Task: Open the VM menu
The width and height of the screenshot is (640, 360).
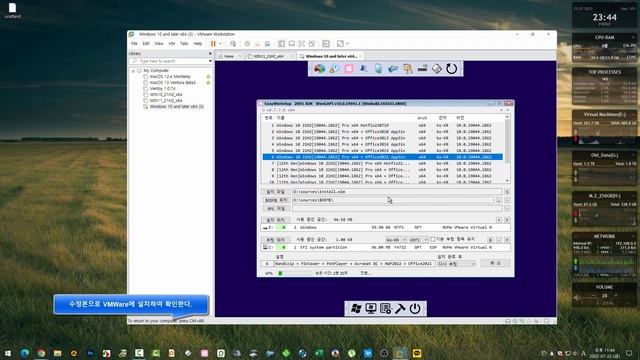Action: (x=172, y=44)
